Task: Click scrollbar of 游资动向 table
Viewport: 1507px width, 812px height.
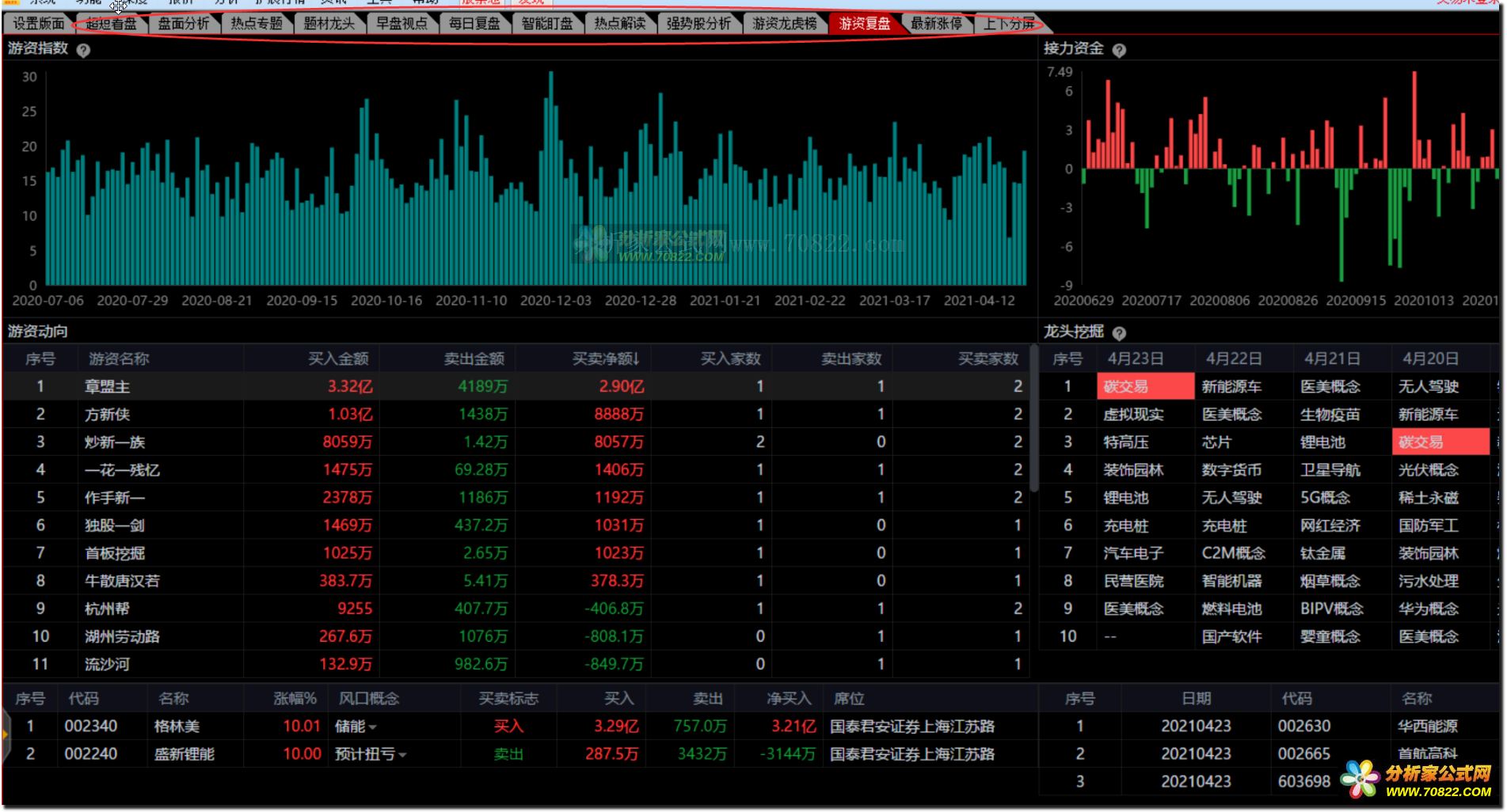Action: [1033, 418]
